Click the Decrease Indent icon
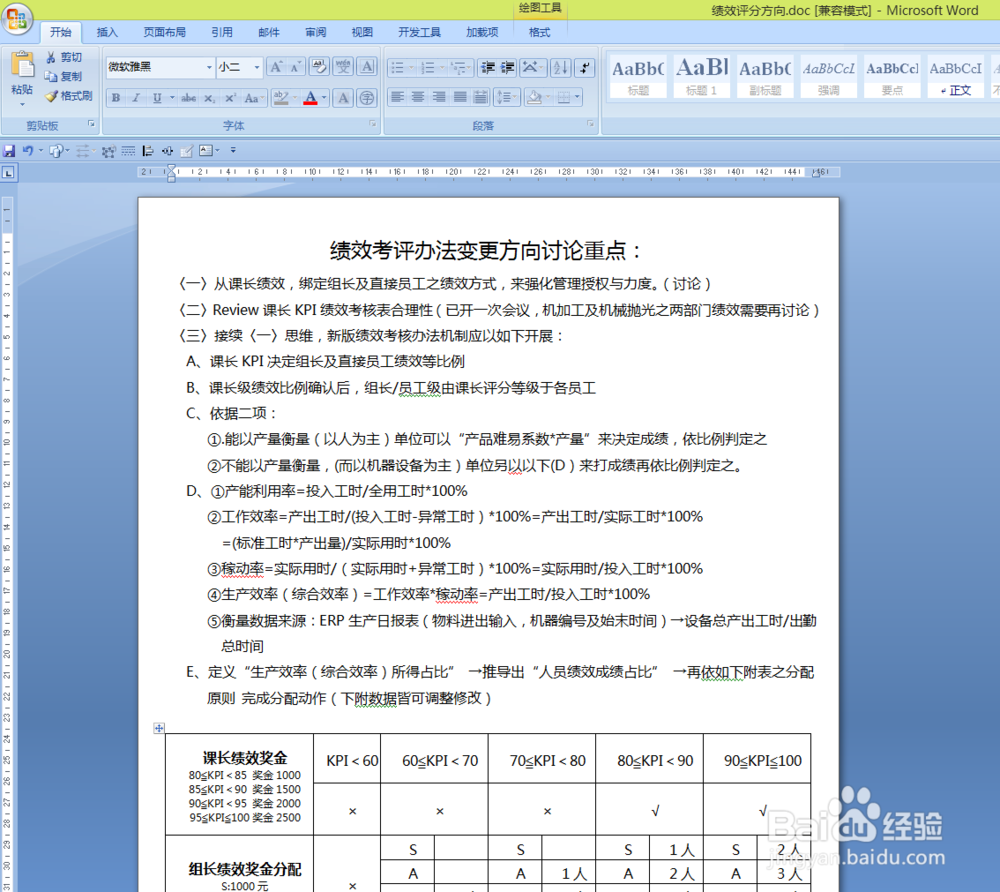 click(x=488, y=67)
